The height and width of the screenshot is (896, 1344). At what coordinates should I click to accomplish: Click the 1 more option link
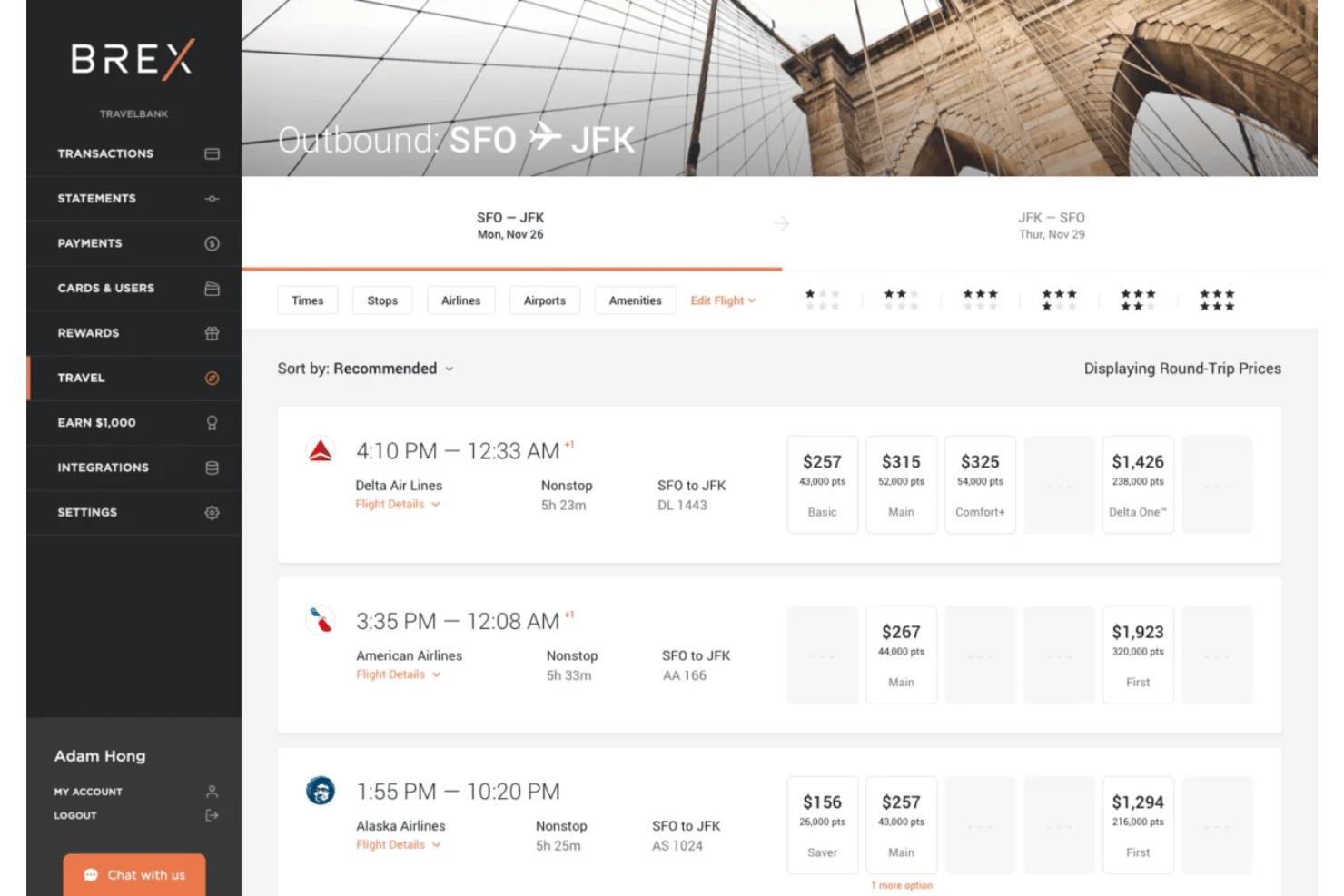(902, 885)
